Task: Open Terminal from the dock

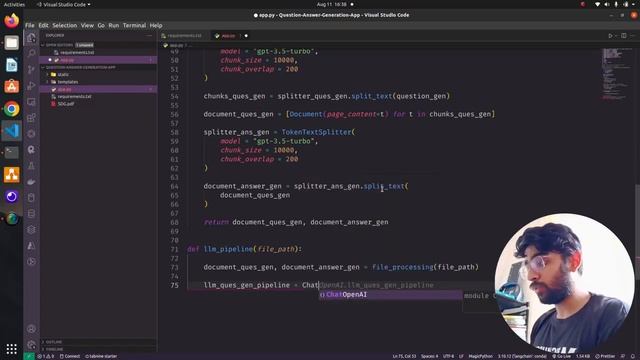Action: tap(11, 153)
